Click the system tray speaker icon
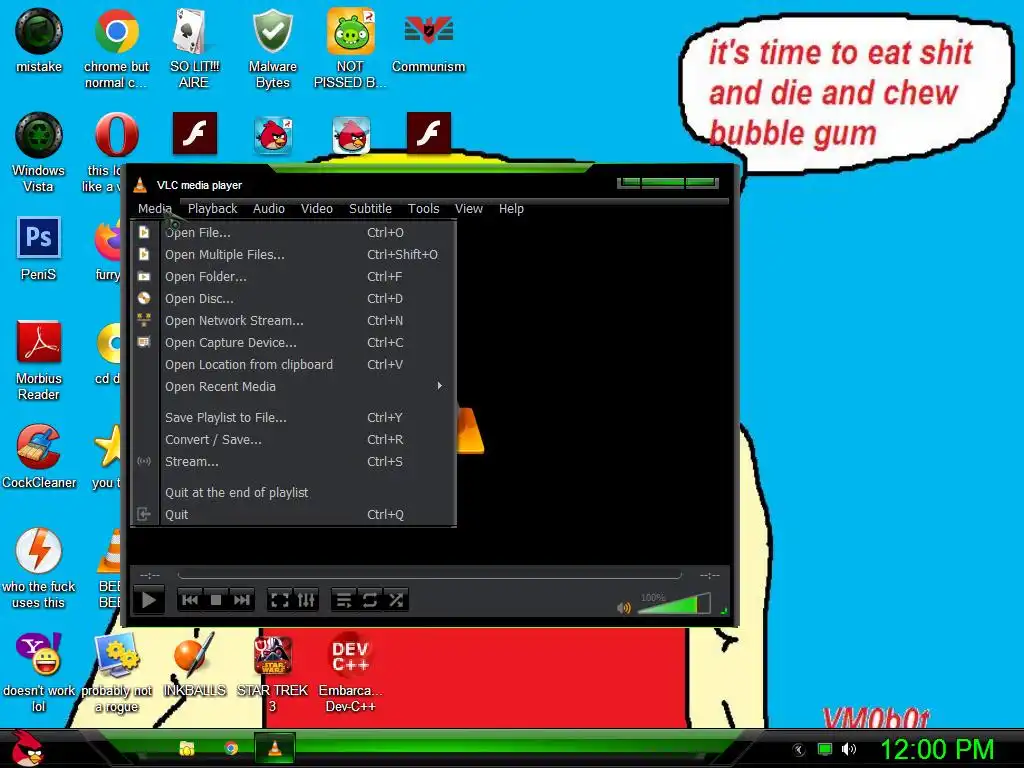1024x768 pixels. tap(848, 749)
